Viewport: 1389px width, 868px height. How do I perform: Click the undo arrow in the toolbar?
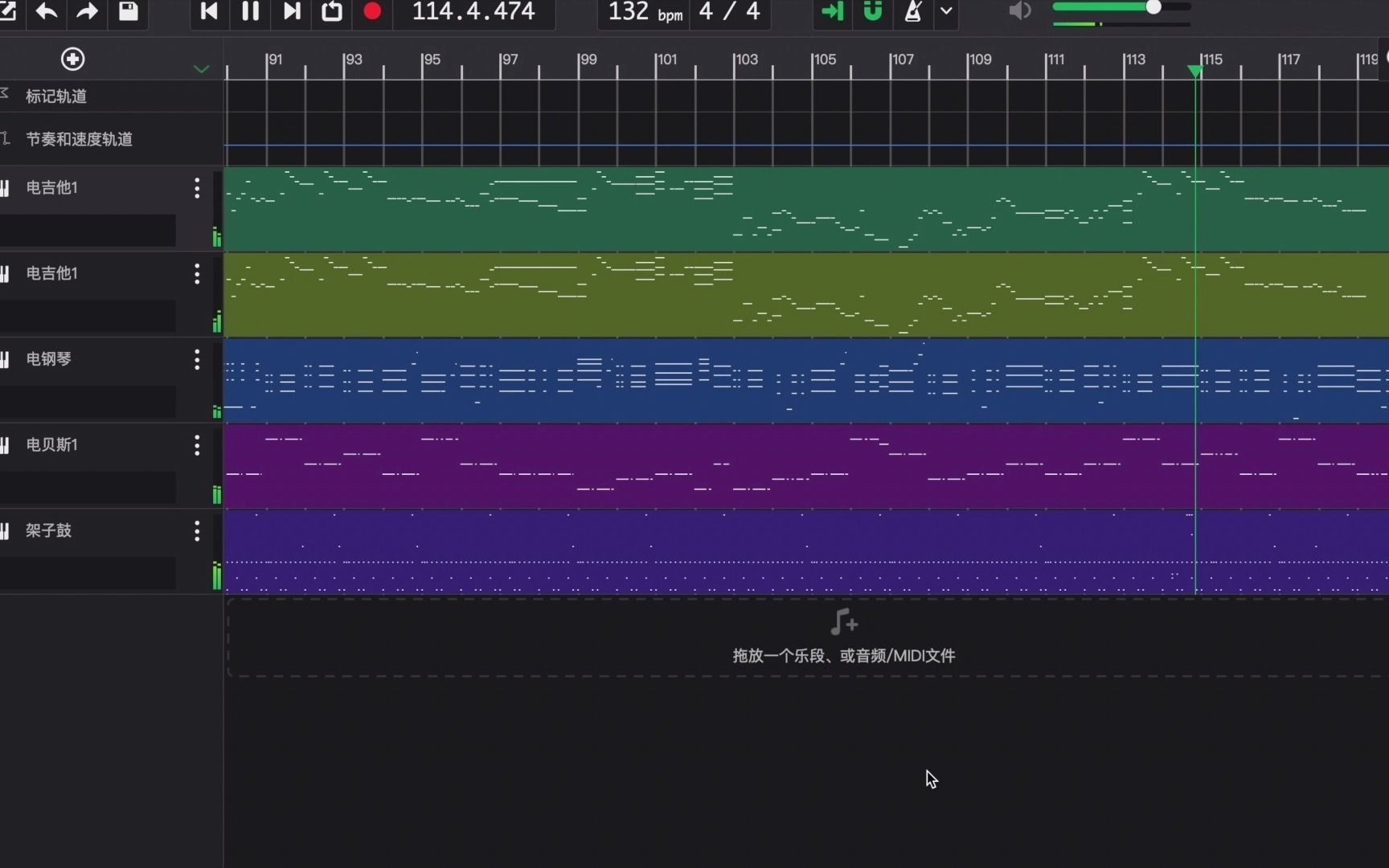(x=47, y=11)
